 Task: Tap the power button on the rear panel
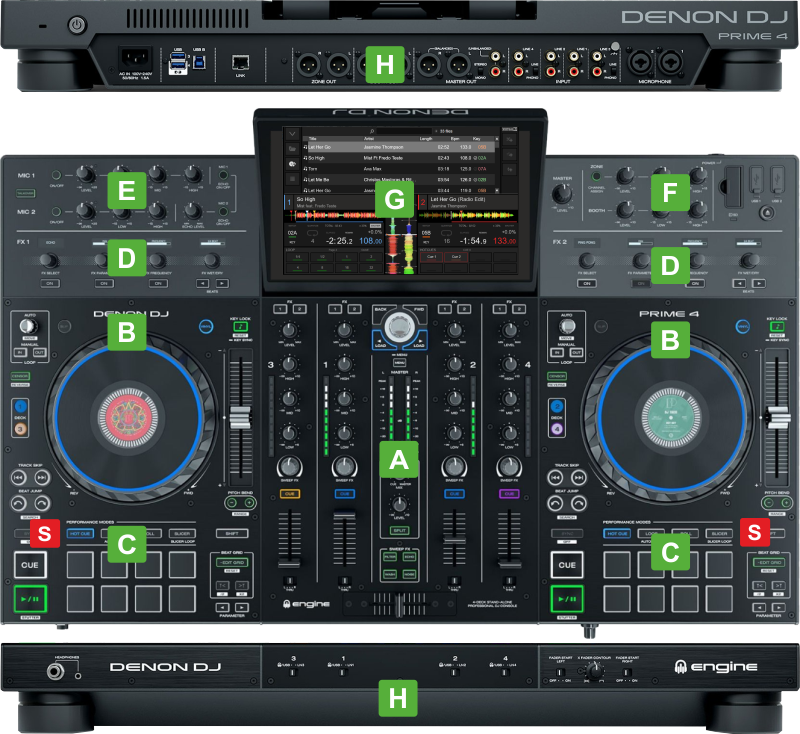(x=77, y=24)
